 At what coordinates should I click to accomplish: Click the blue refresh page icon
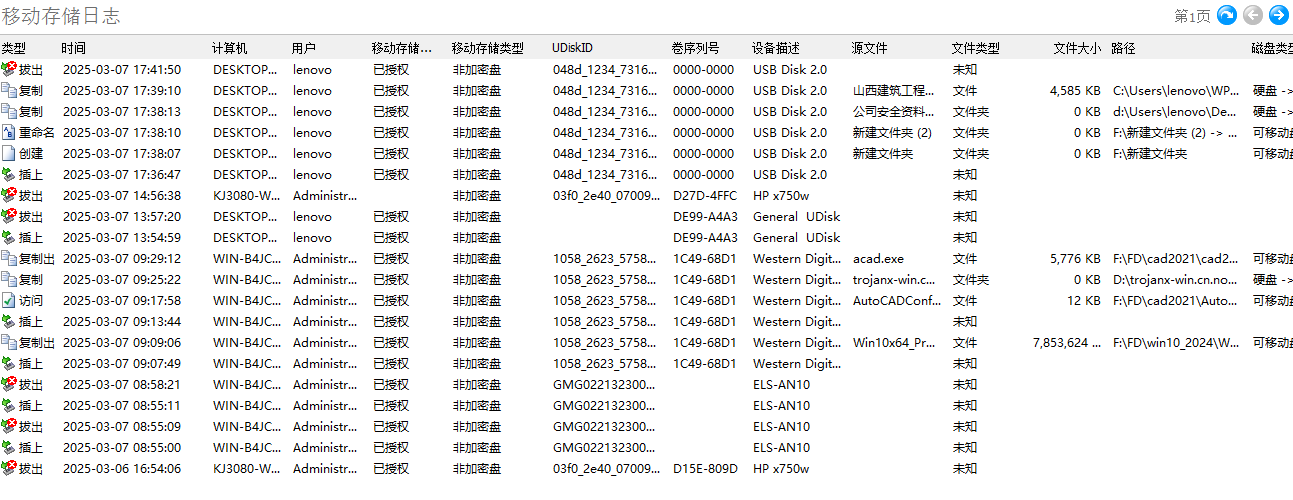[1226, 15]
